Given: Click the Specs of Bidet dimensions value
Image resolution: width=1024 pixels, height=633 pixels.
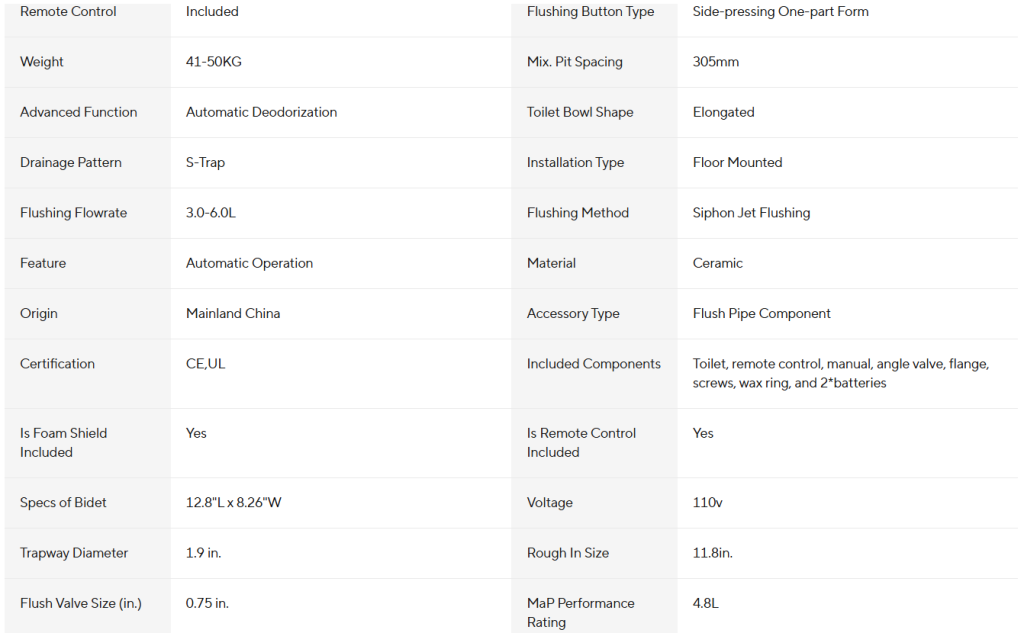Looking at the screenshot, I should [233, 502].
